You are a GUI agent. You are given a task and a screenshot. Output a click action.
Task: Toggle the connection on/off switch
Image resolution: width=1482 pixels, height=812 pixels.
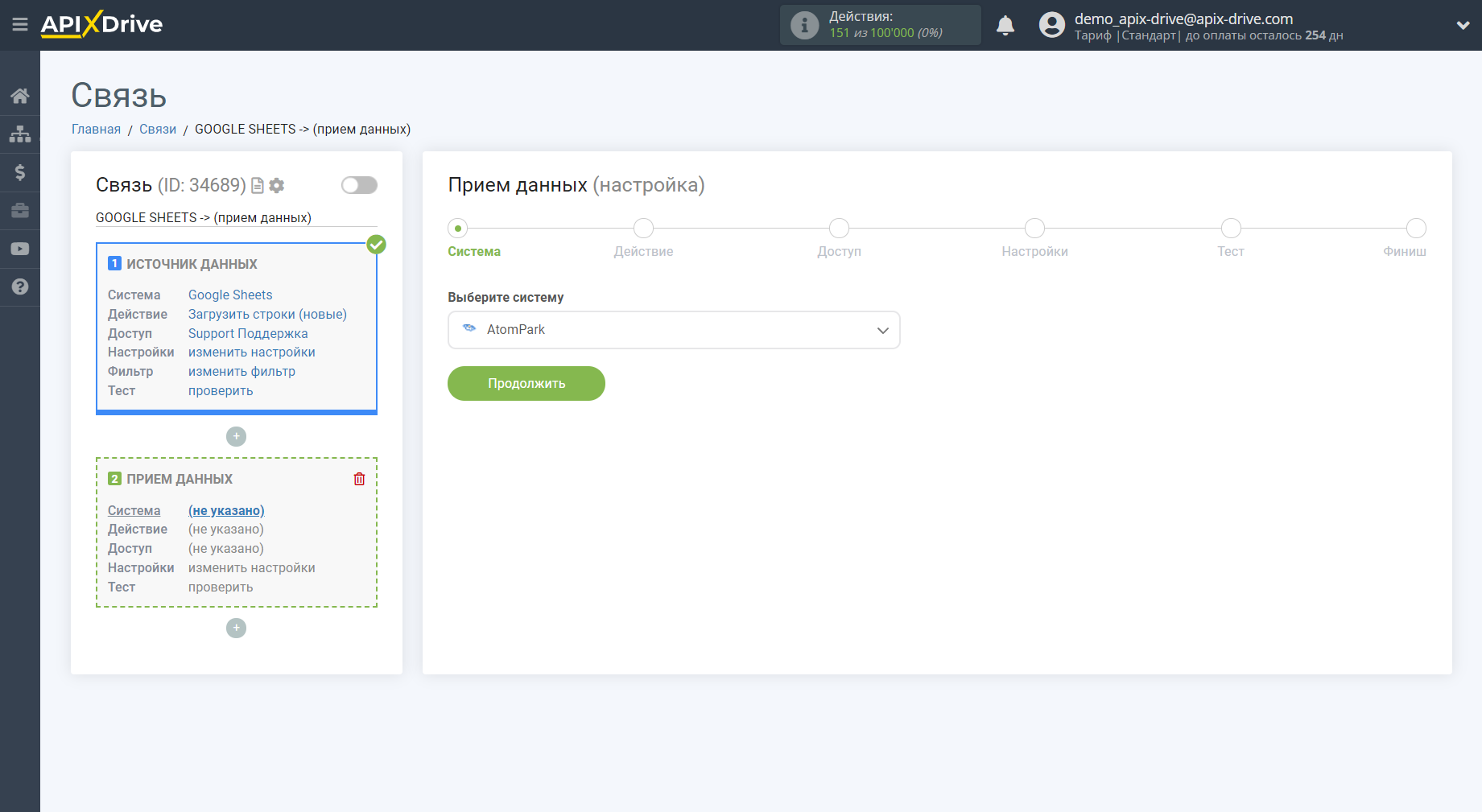359,185
